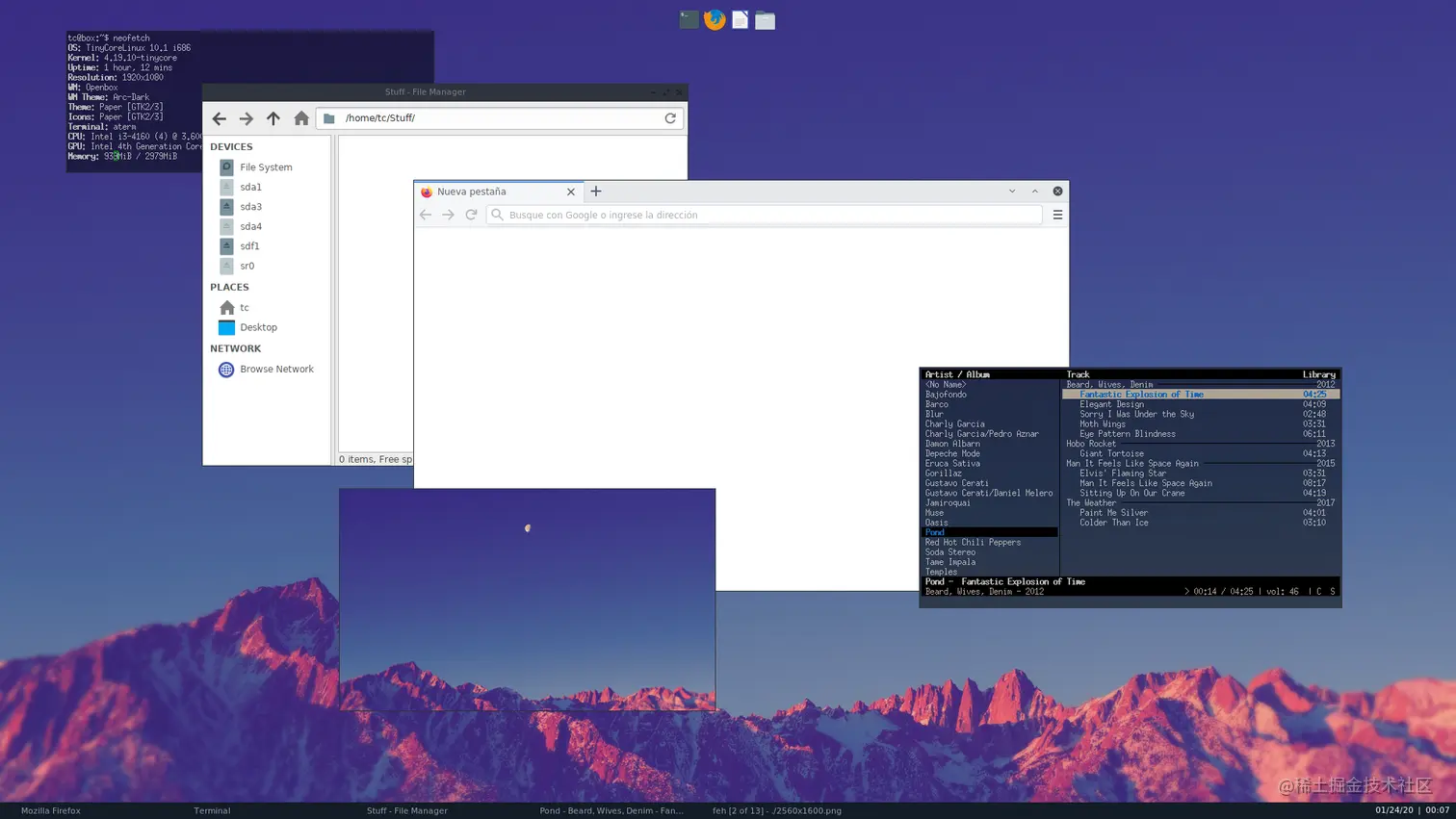Click the feh mountain image preview window
Viewport: 1456px width, 819px height.
click(x=527, y=600)
